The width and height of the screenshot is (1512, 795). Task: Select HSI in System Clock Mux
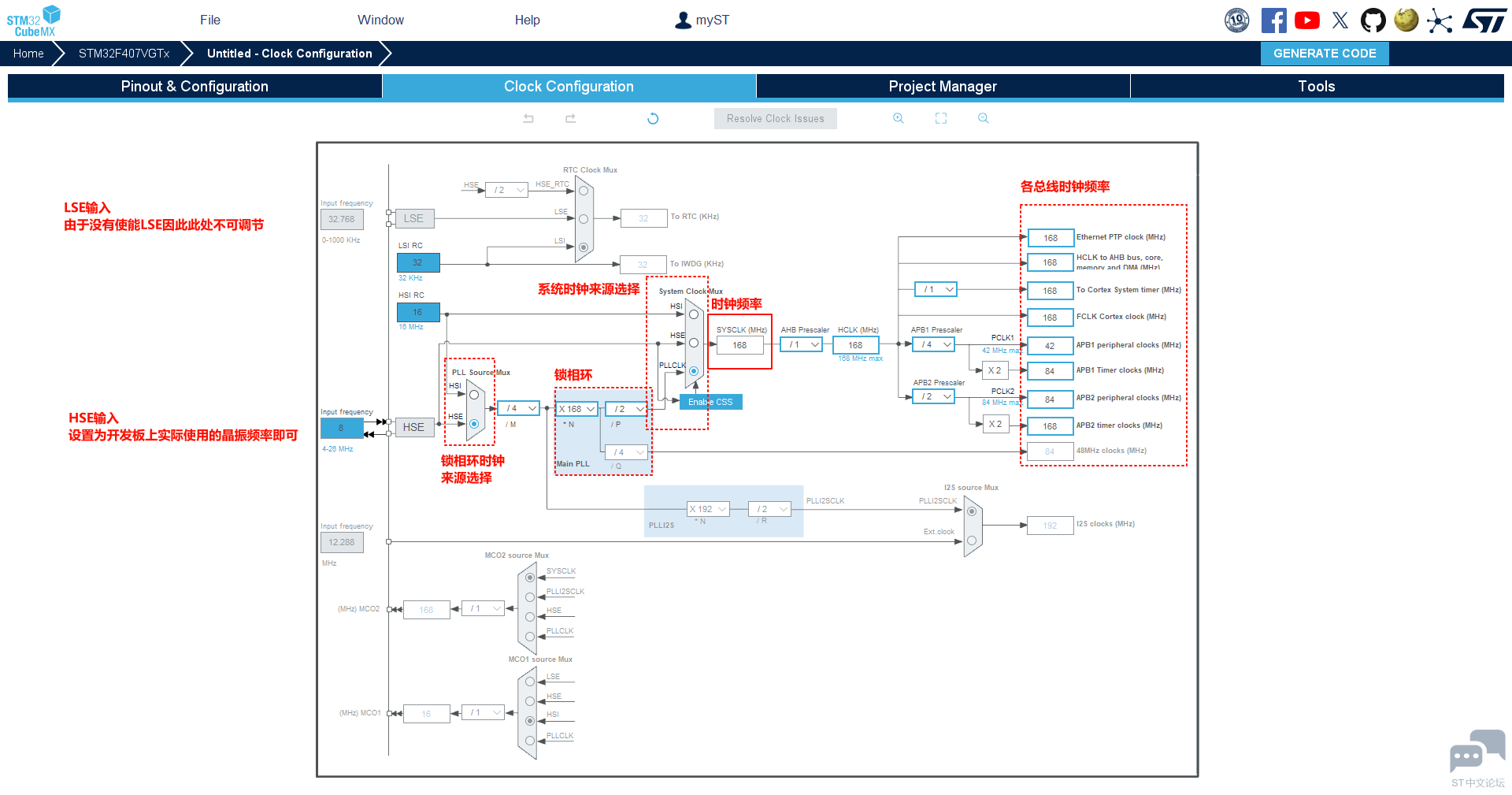(x=694, y=314)
